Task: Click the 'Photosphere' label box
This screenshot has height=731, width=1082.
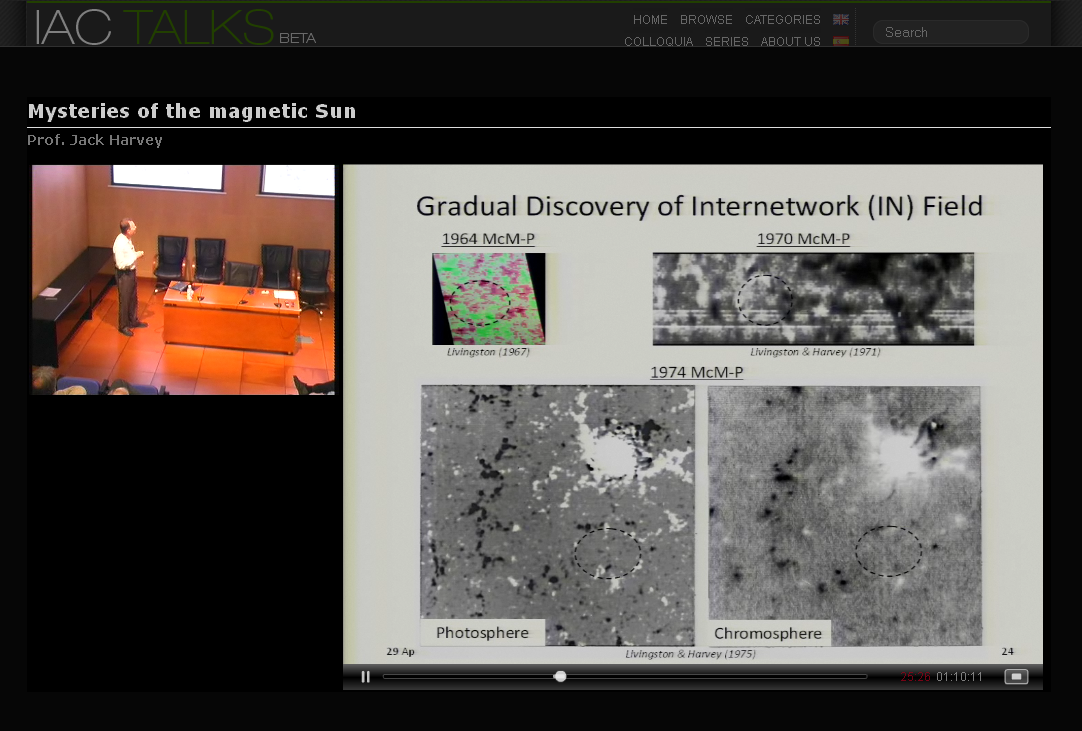Action: (x=482, y=632)
